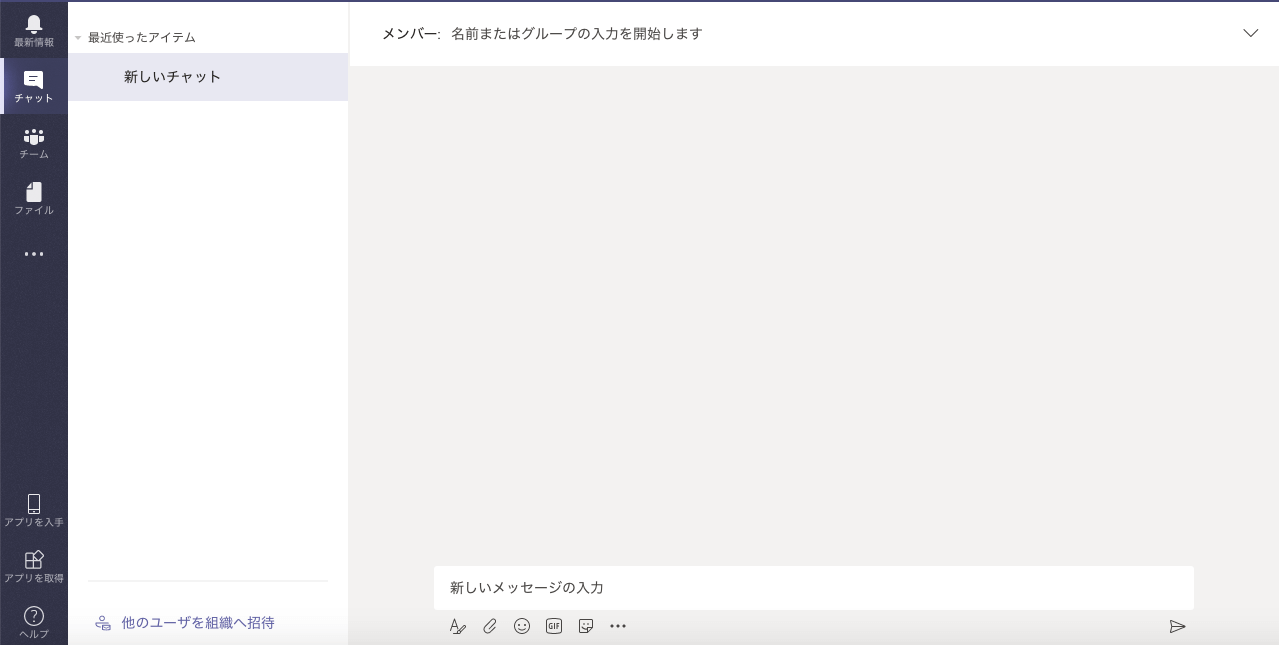Click the text format icon below message box
Screen dimensions: 1279x645
click(x=458, y=626)
